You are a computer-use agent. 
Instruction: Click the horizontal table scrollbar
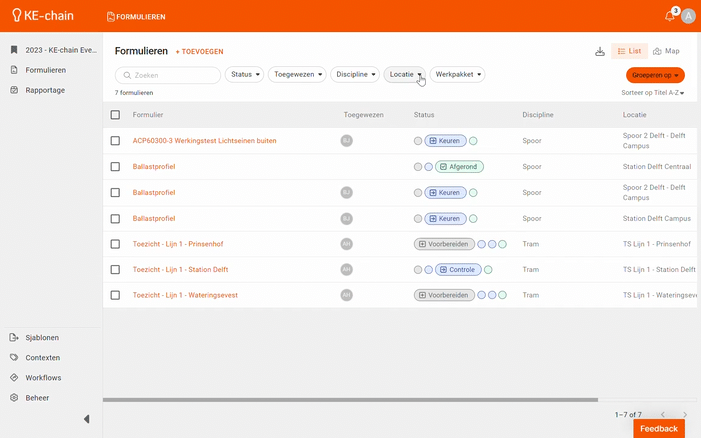pos(350,400)
